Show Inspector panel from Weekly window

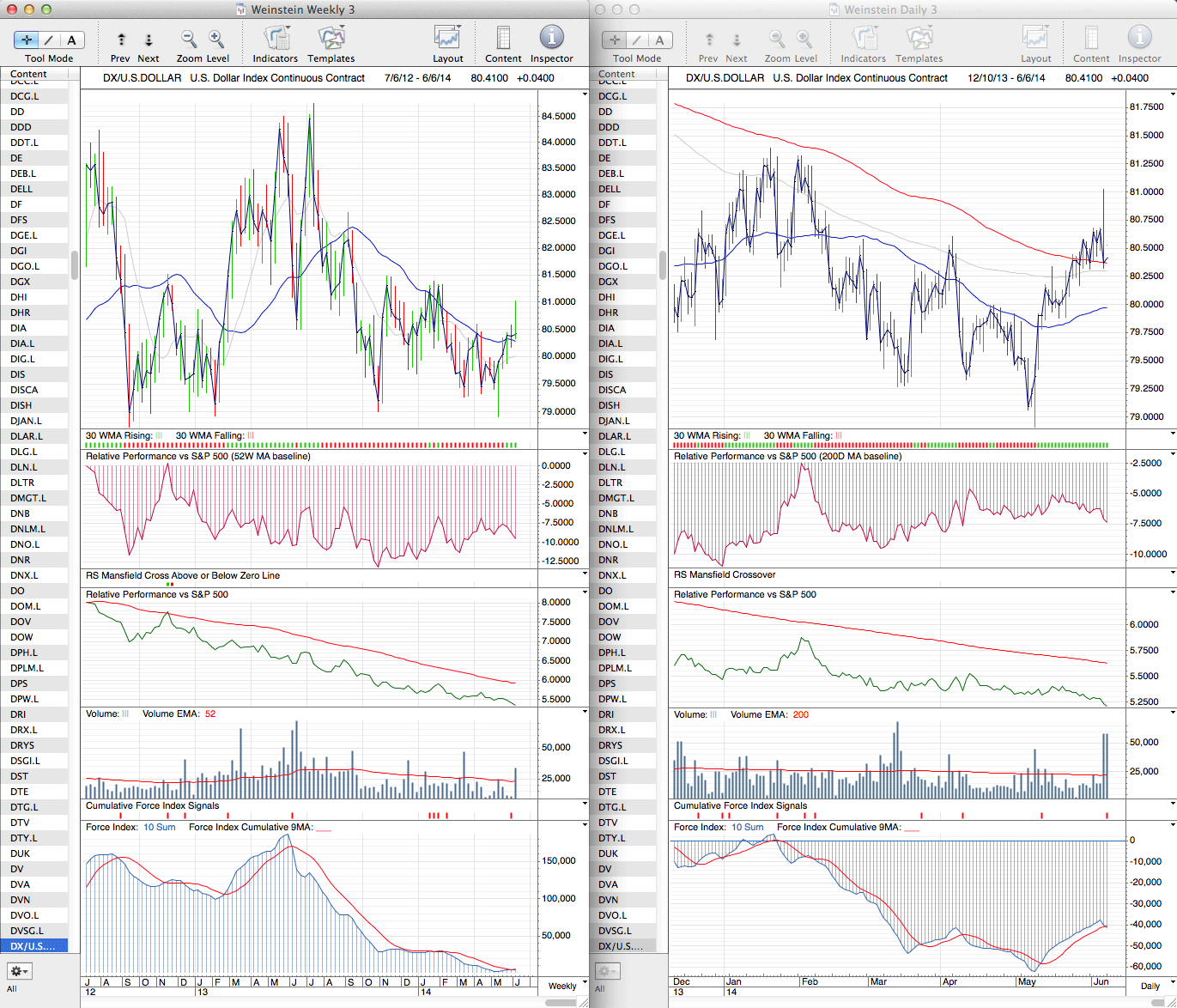(551, 38)
